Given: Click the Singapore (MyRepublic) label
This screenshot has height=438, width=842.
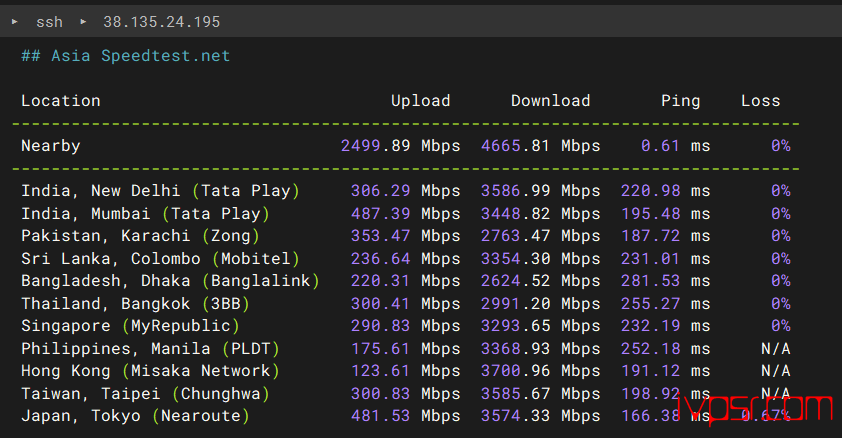Looking at the screenshot, I should coord(130,326).
